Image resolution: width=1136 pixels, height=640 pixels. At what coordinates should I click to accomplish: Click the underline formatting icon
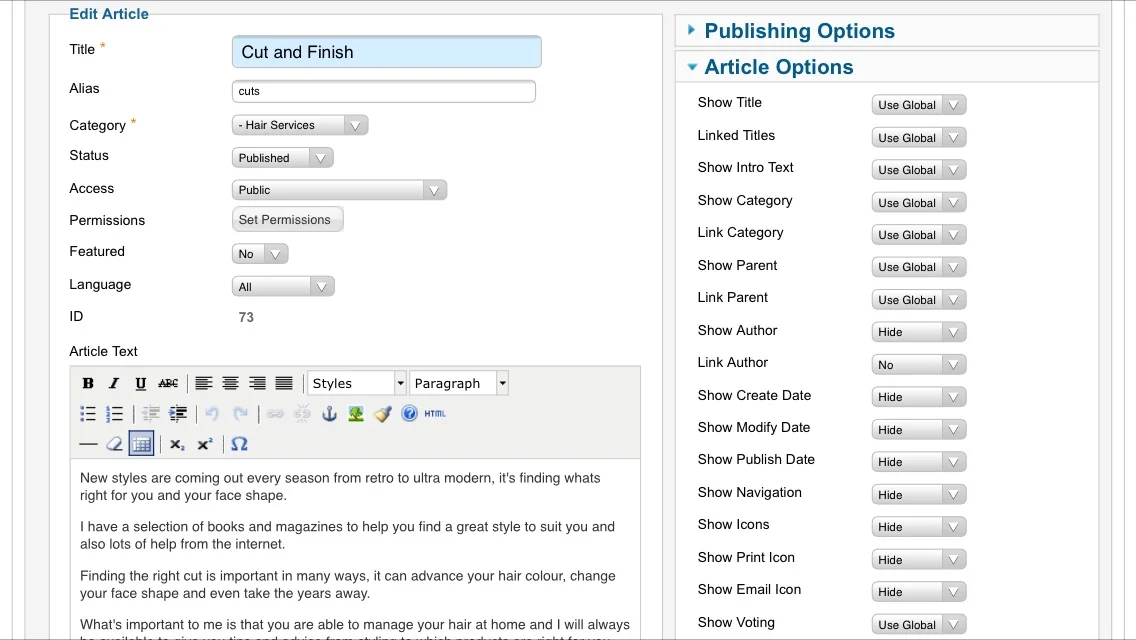(x=141, y=383)
